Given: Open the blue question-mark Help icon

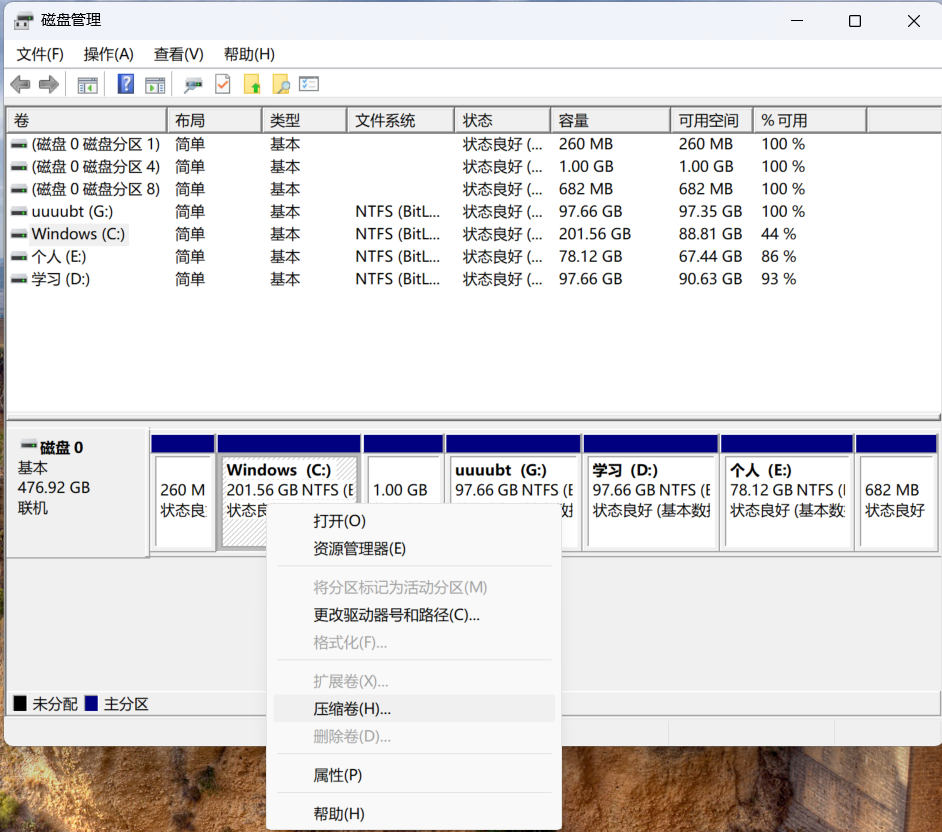Looking at the screenshot, I should 126,84.
